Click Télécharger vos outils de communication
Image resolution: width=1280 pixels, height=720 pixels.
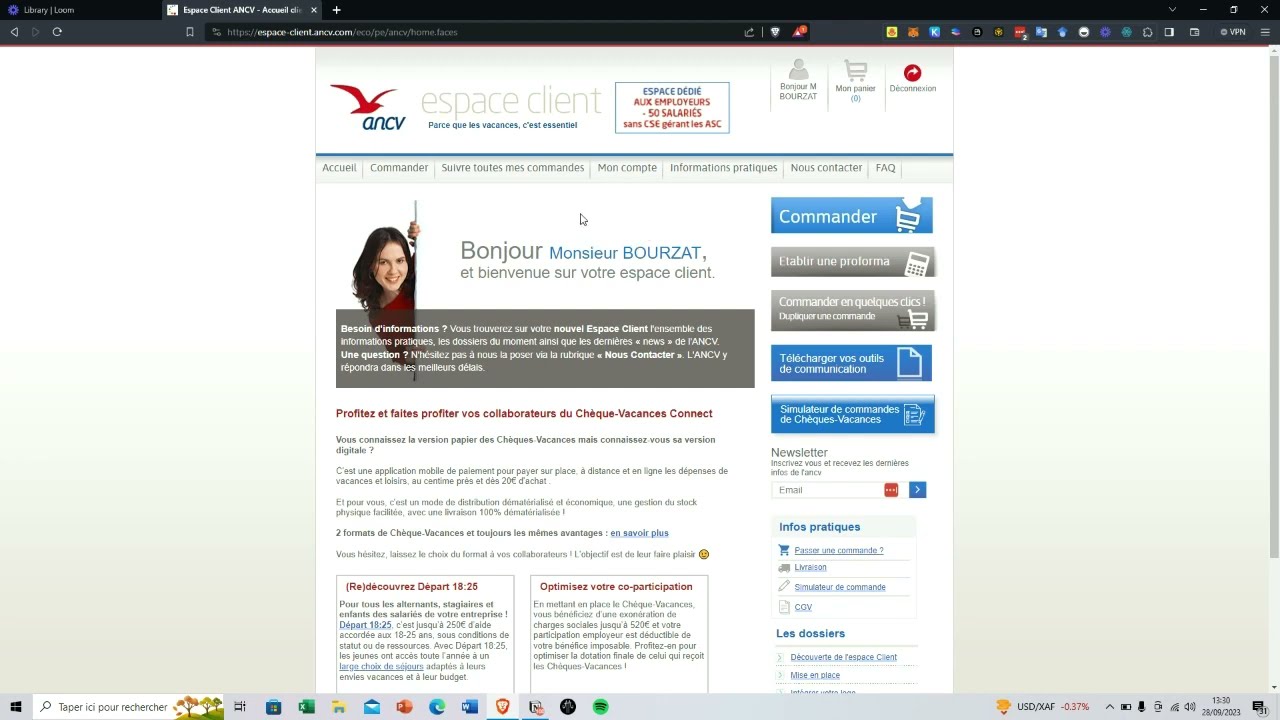[851, 363]
